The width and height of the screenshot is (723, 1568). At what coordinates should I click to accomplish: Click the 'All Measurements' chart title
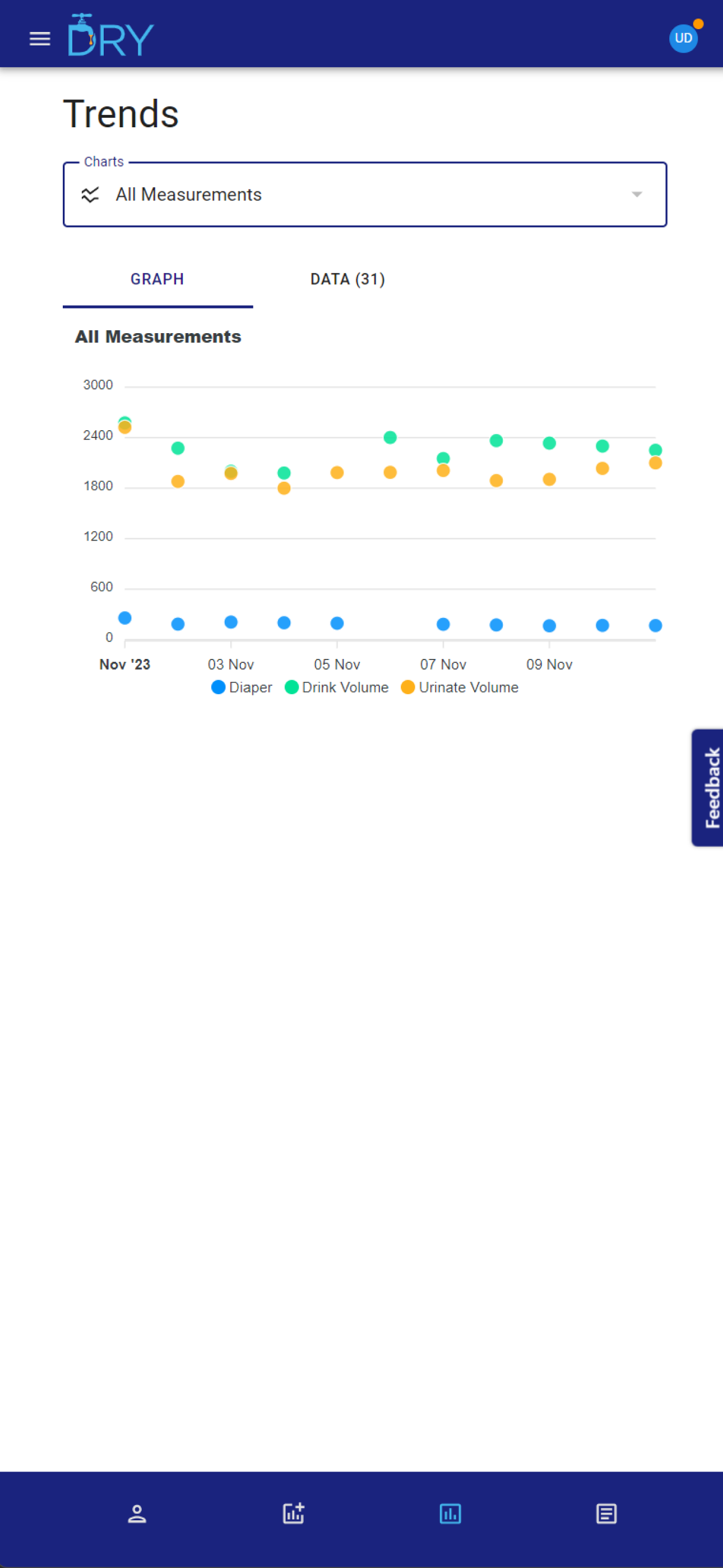158,336
